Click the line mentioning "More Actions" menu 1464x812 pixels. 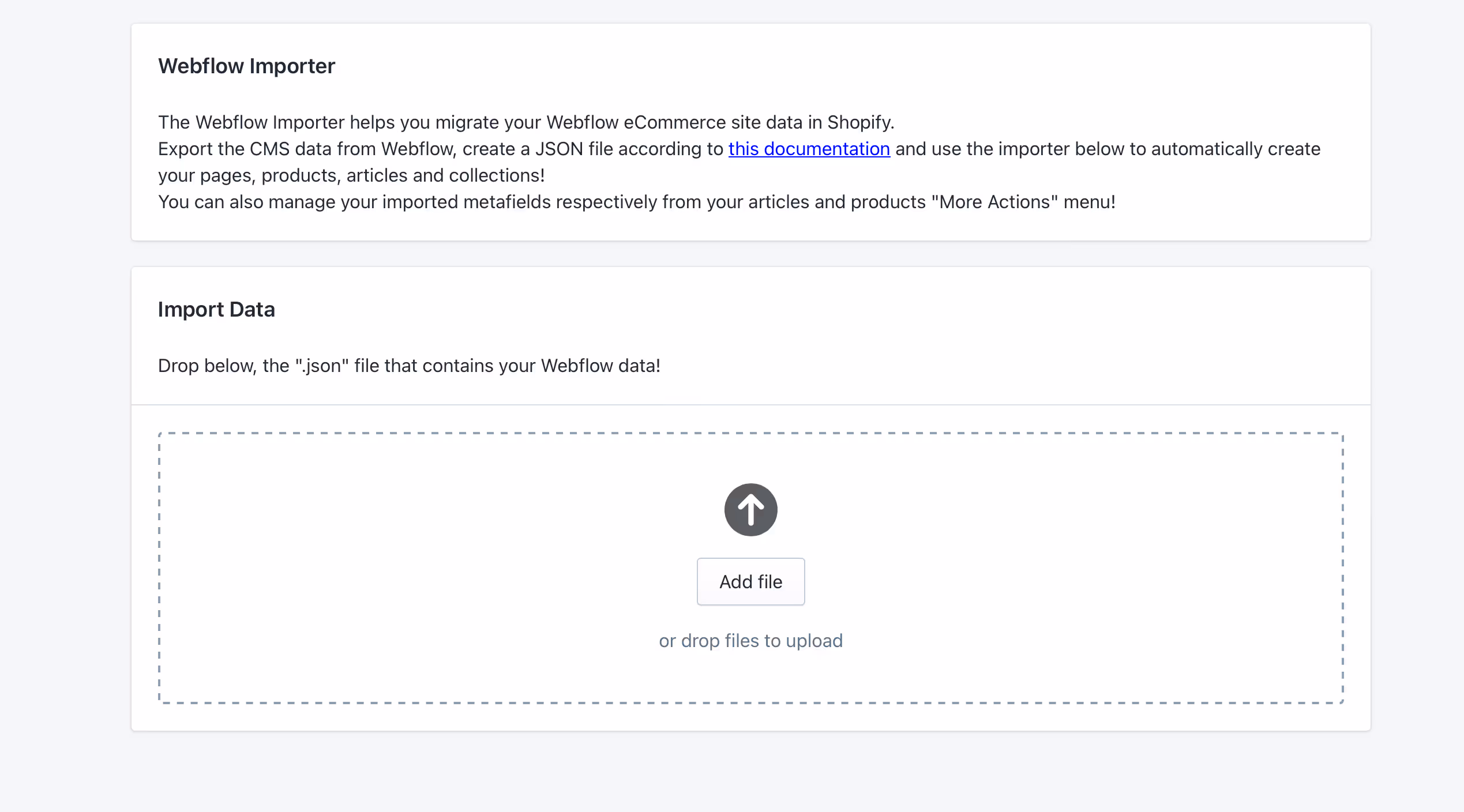coord(637,202)
